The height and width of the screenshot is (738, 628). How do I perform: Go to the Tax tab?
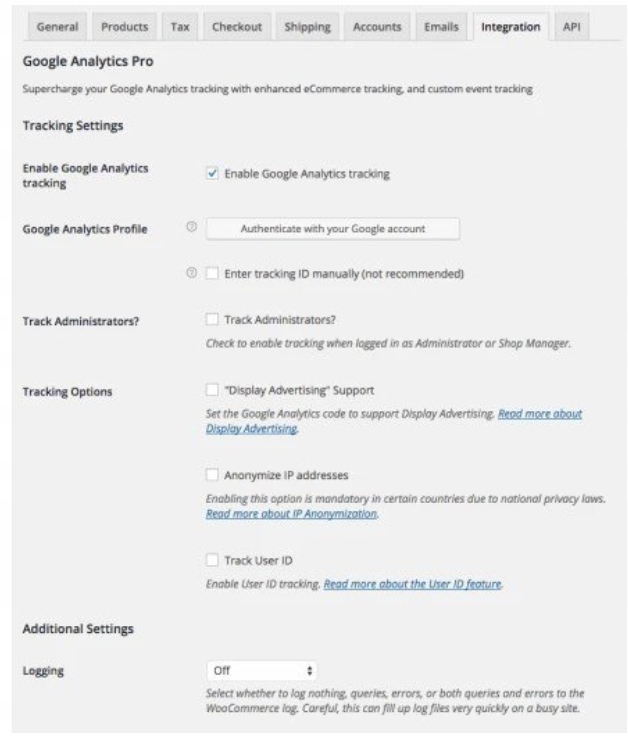click(180, 27)
